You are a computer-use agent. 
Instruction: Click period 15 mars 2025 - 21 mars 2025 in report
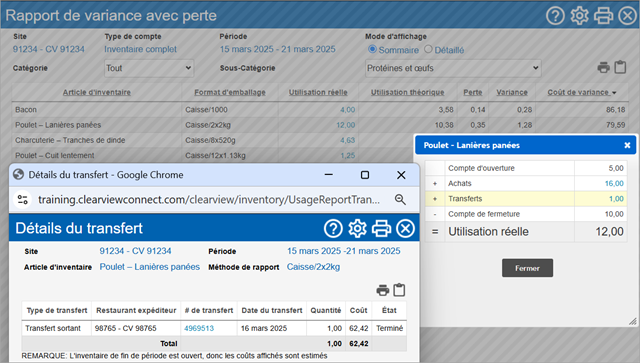(x=278, y=49)
